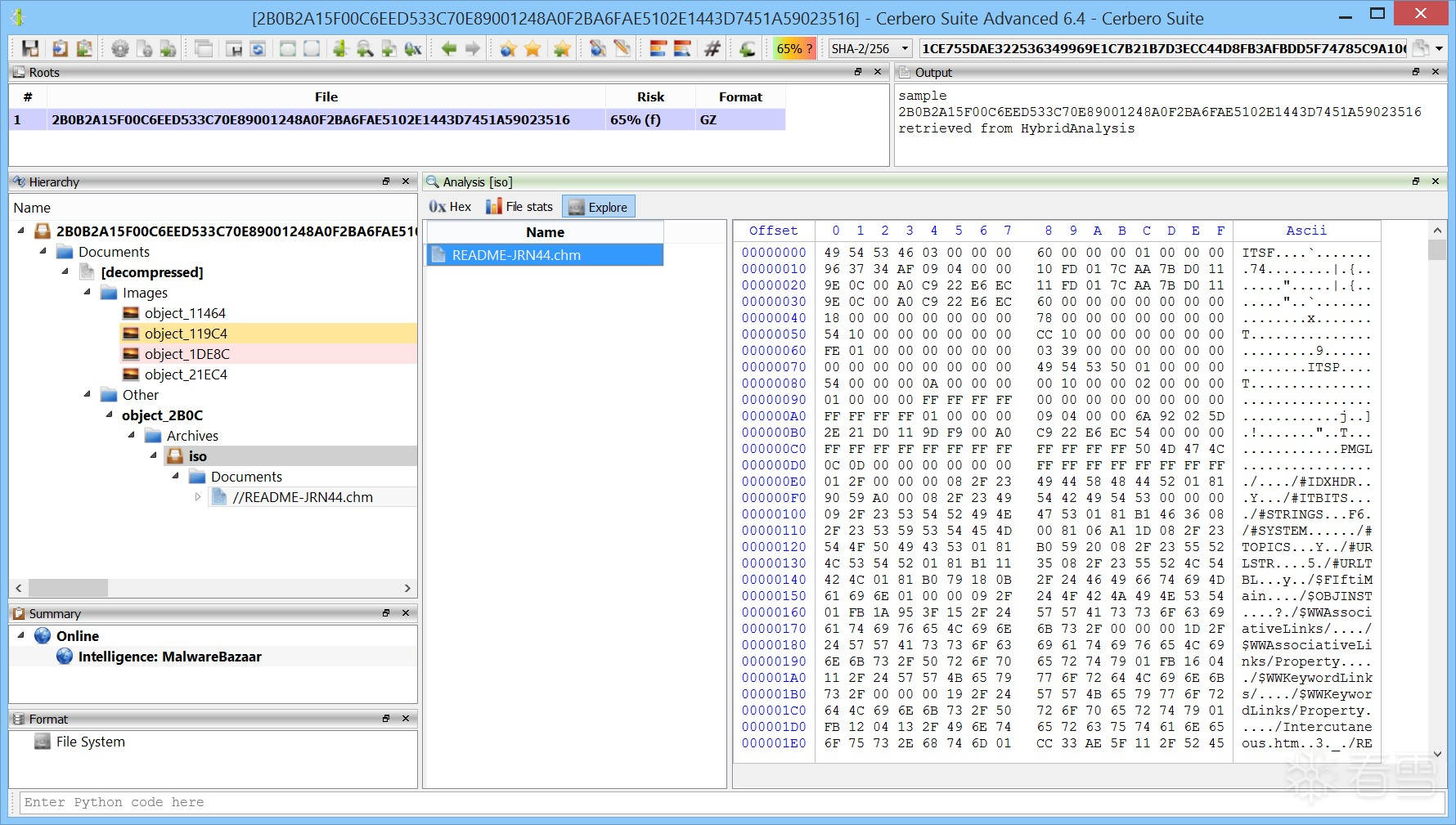The image size is (1456, 825).
Task: Click the Risk column header in Roots
Action: [x=650, y=96]
